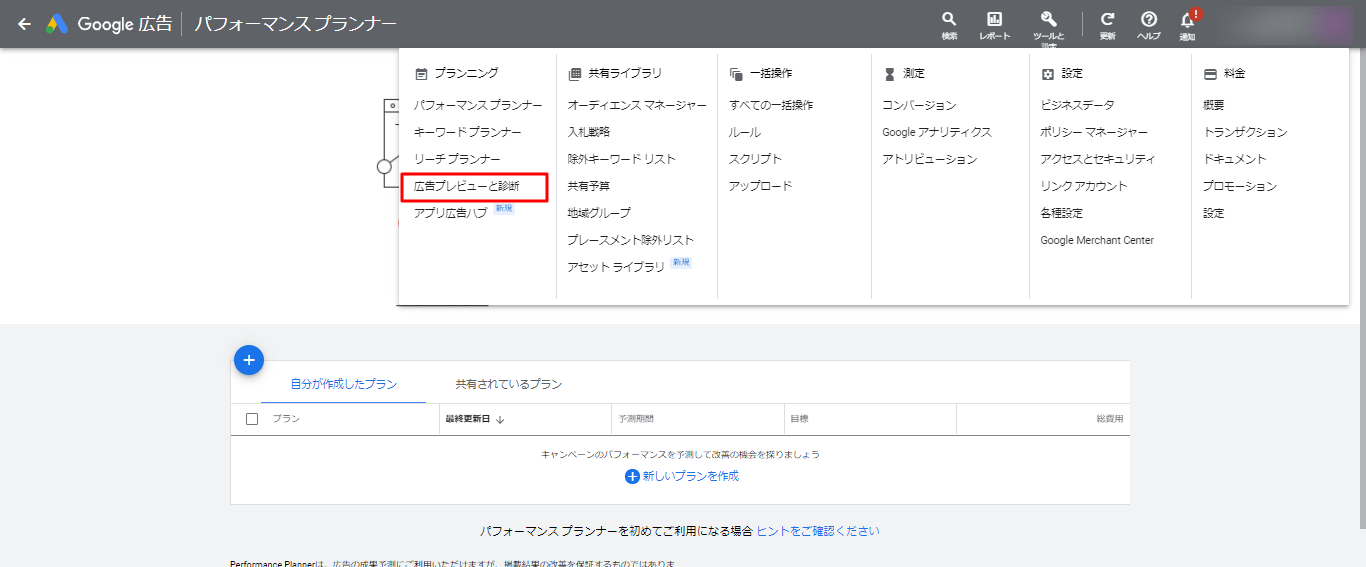Open ドキュメント under 料金

pyautogui.click(x=1235, y=159)
